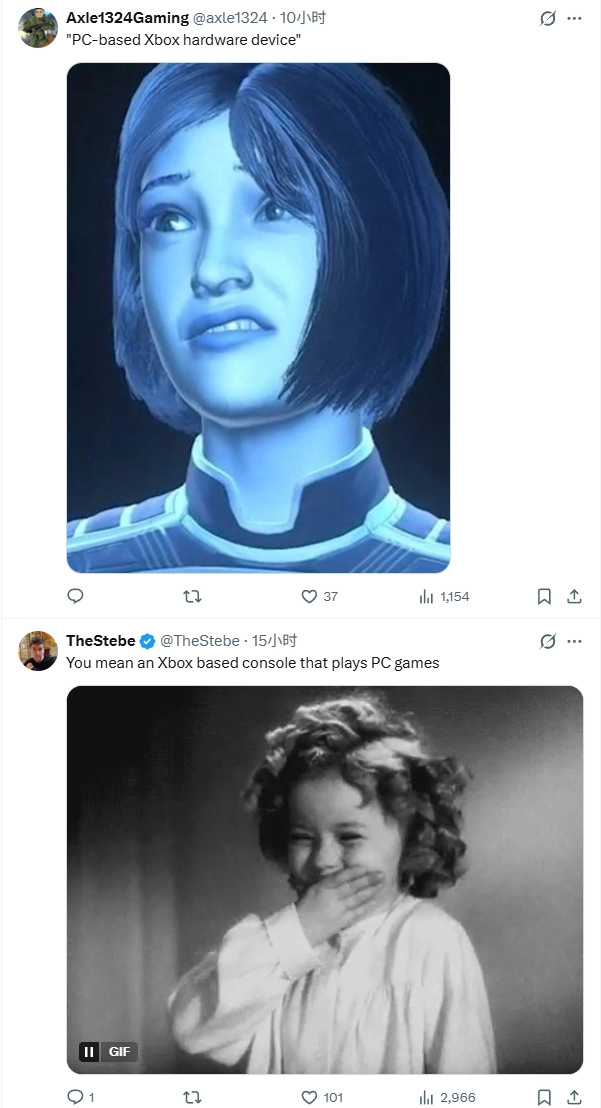Bookmark TheStebe's tweet
Screen dimensions: 601x1108
544,1097
